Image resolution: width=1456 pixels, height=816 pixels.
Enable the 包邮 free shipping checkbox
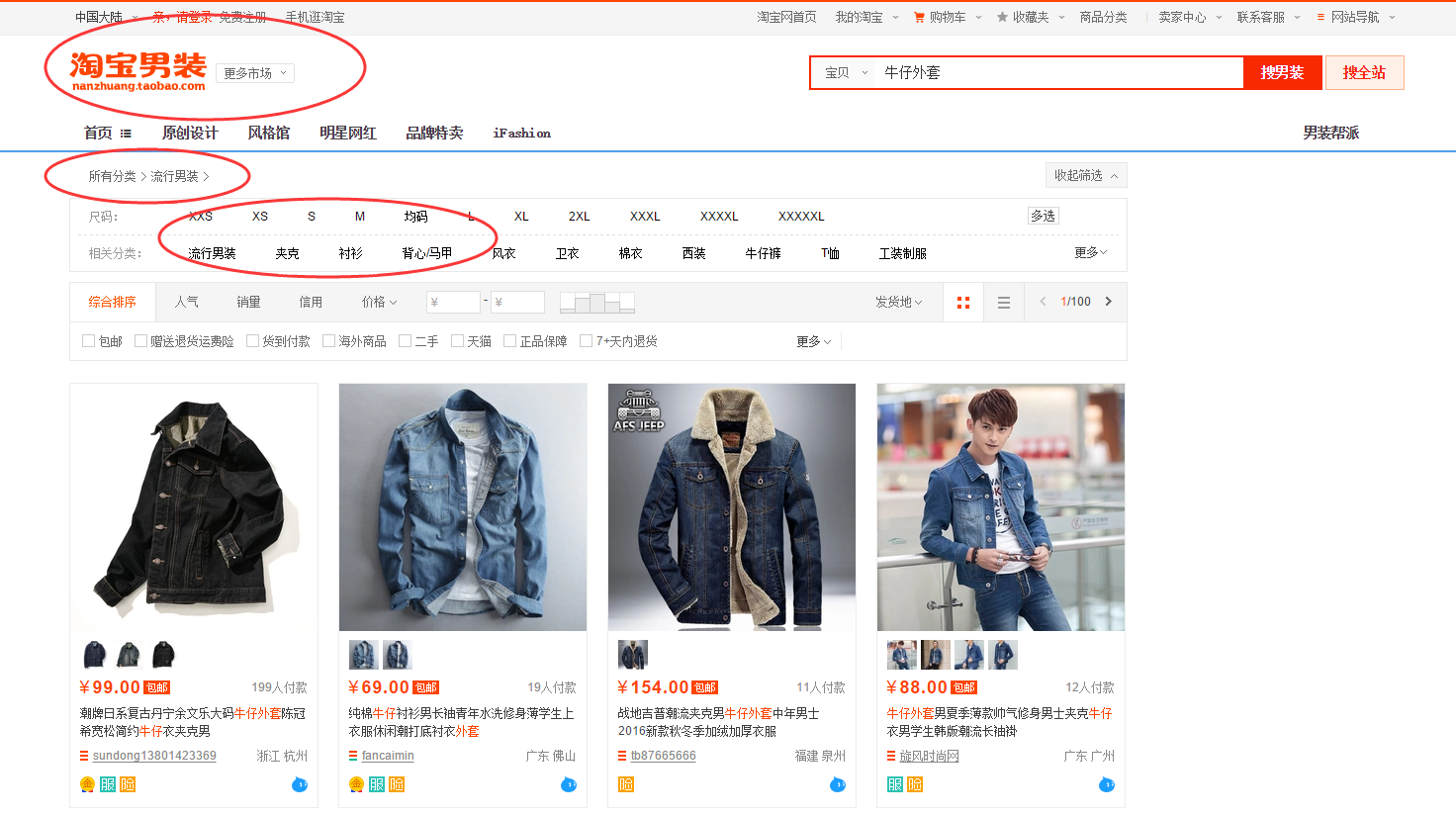click(89, 341)
